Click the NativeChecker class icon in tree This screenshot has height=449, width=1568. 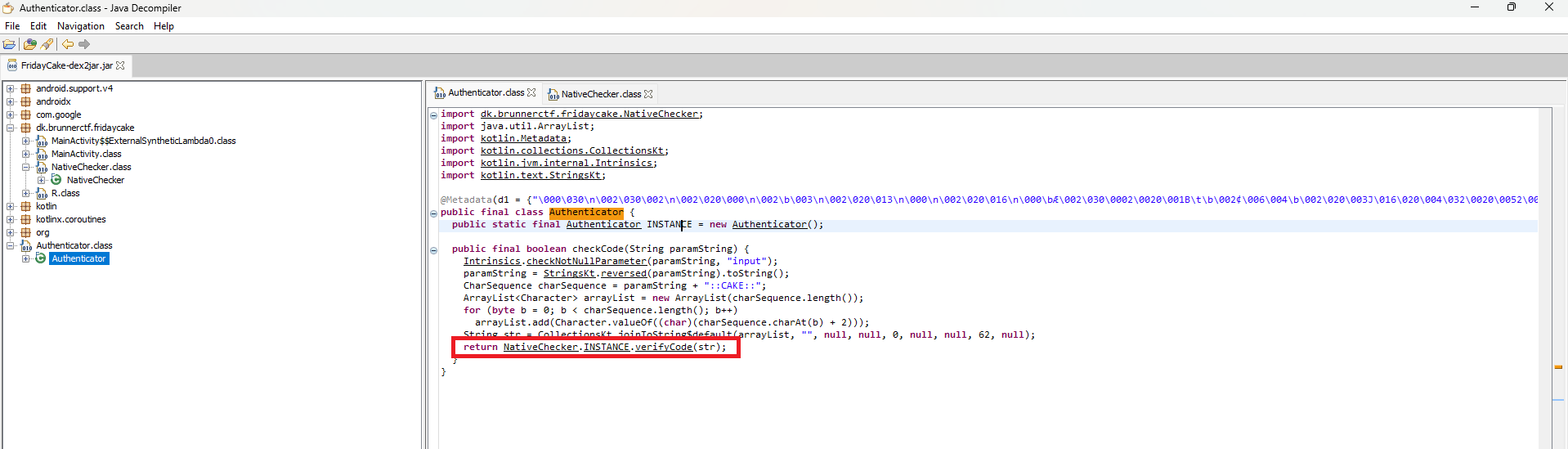56,180
